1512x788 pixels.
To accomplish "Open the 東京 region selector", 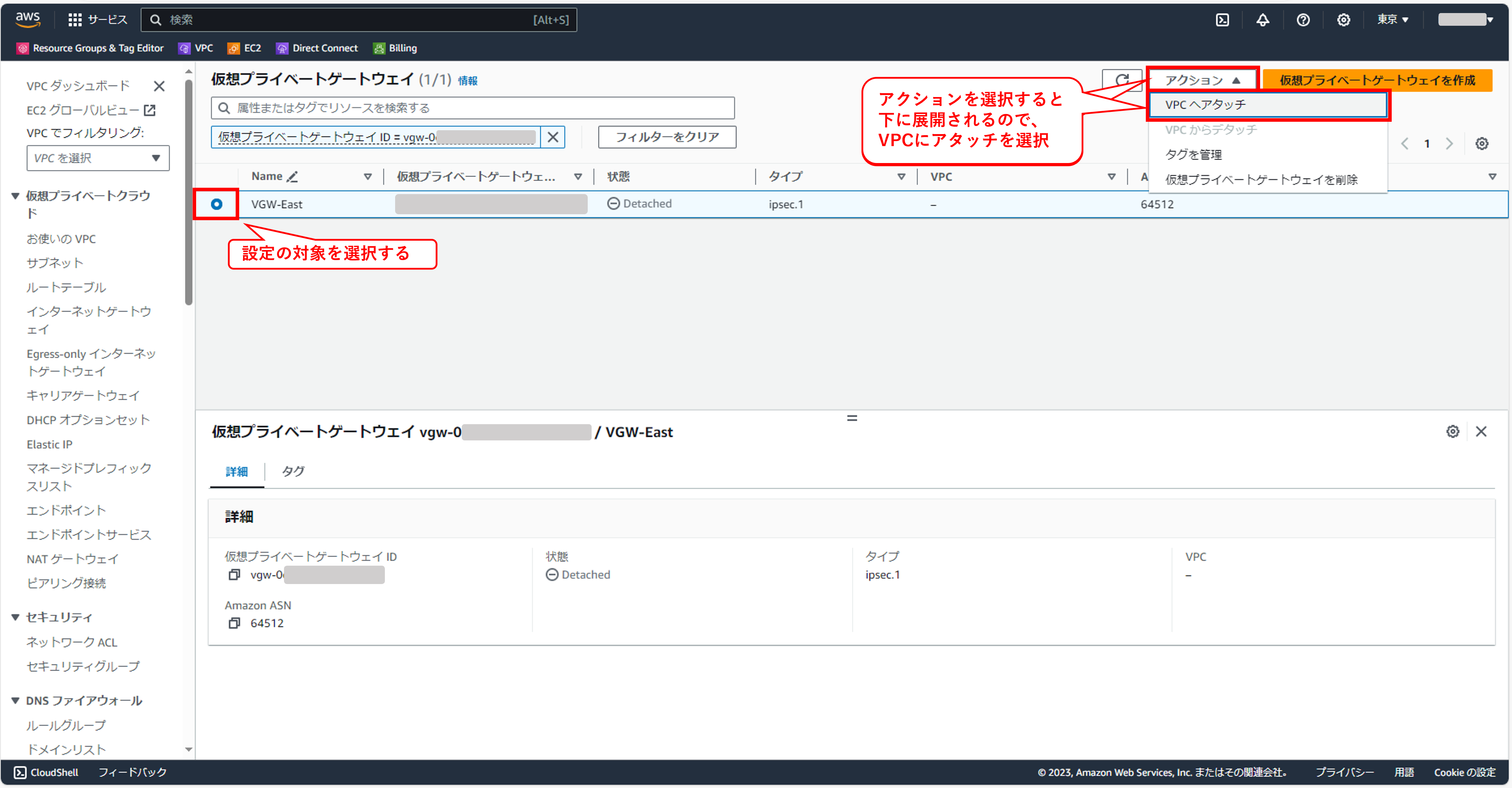I will 1392,20.
